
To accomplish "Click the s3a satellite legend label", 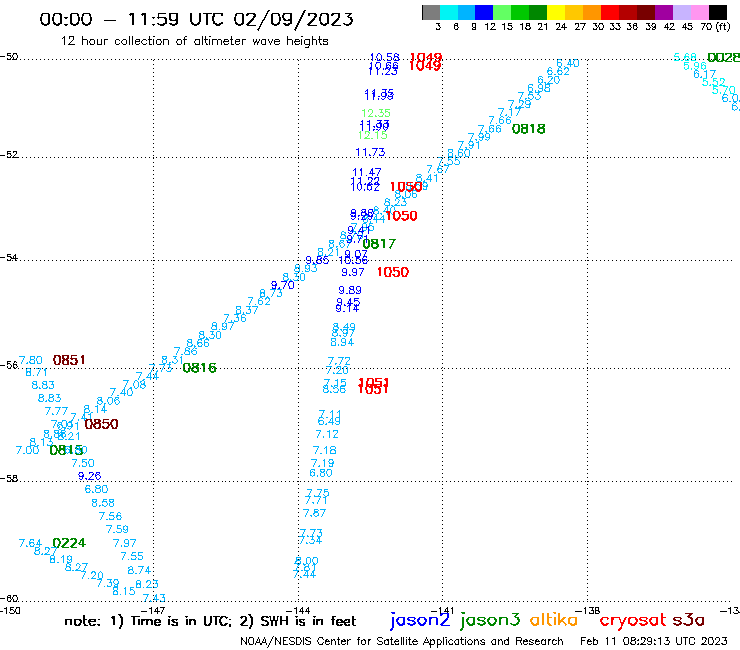I will (688, 620).
